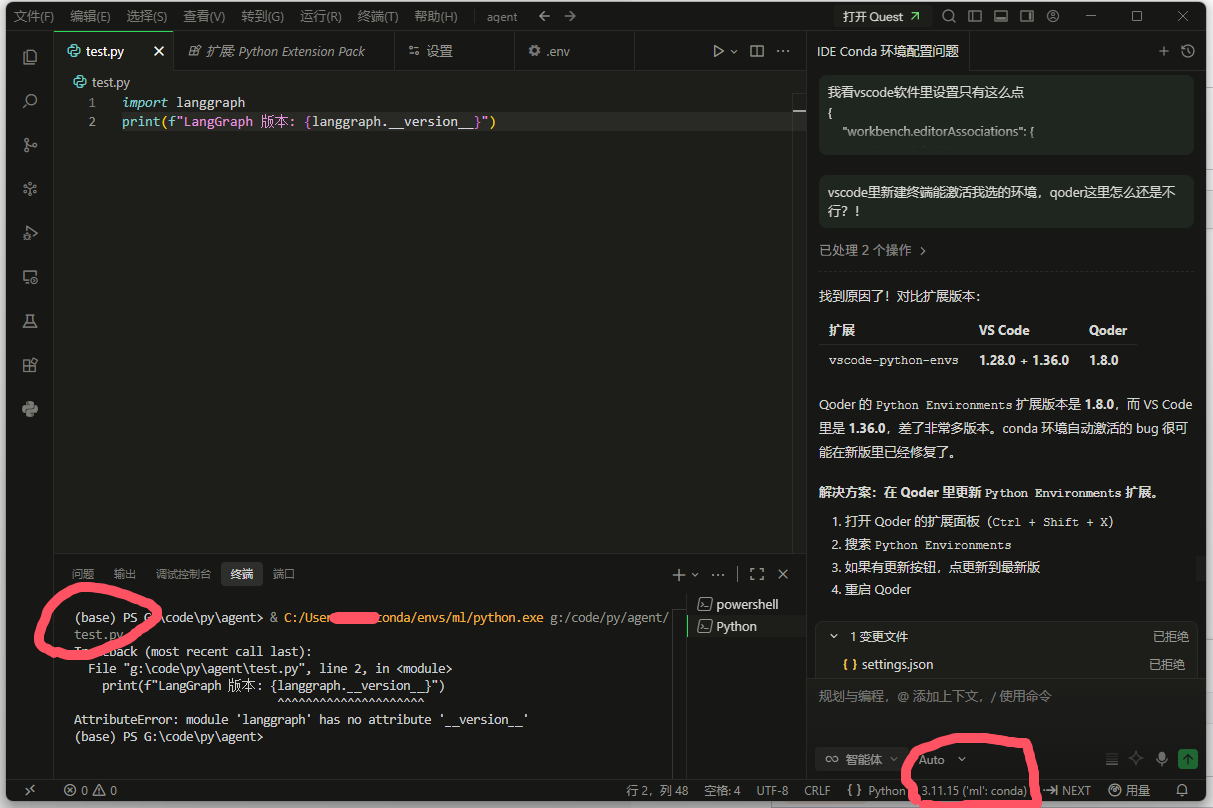Open 扩展: Python Extension Pack tab
Screen dimensions: 1213x808
coord(283,51)
